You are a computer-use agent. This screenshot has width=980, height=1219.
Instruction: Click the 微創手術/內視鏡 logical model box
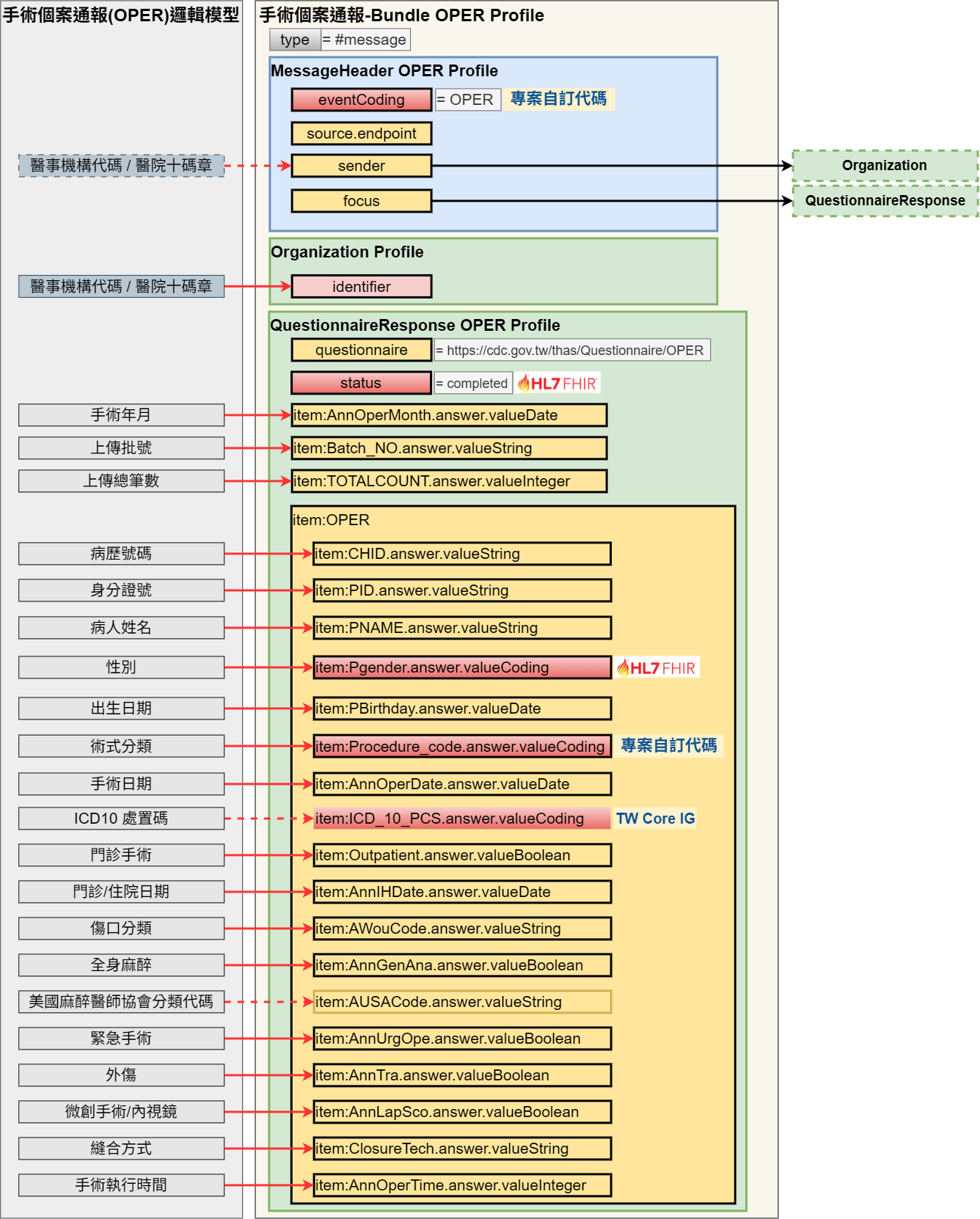pos(122,1112)
